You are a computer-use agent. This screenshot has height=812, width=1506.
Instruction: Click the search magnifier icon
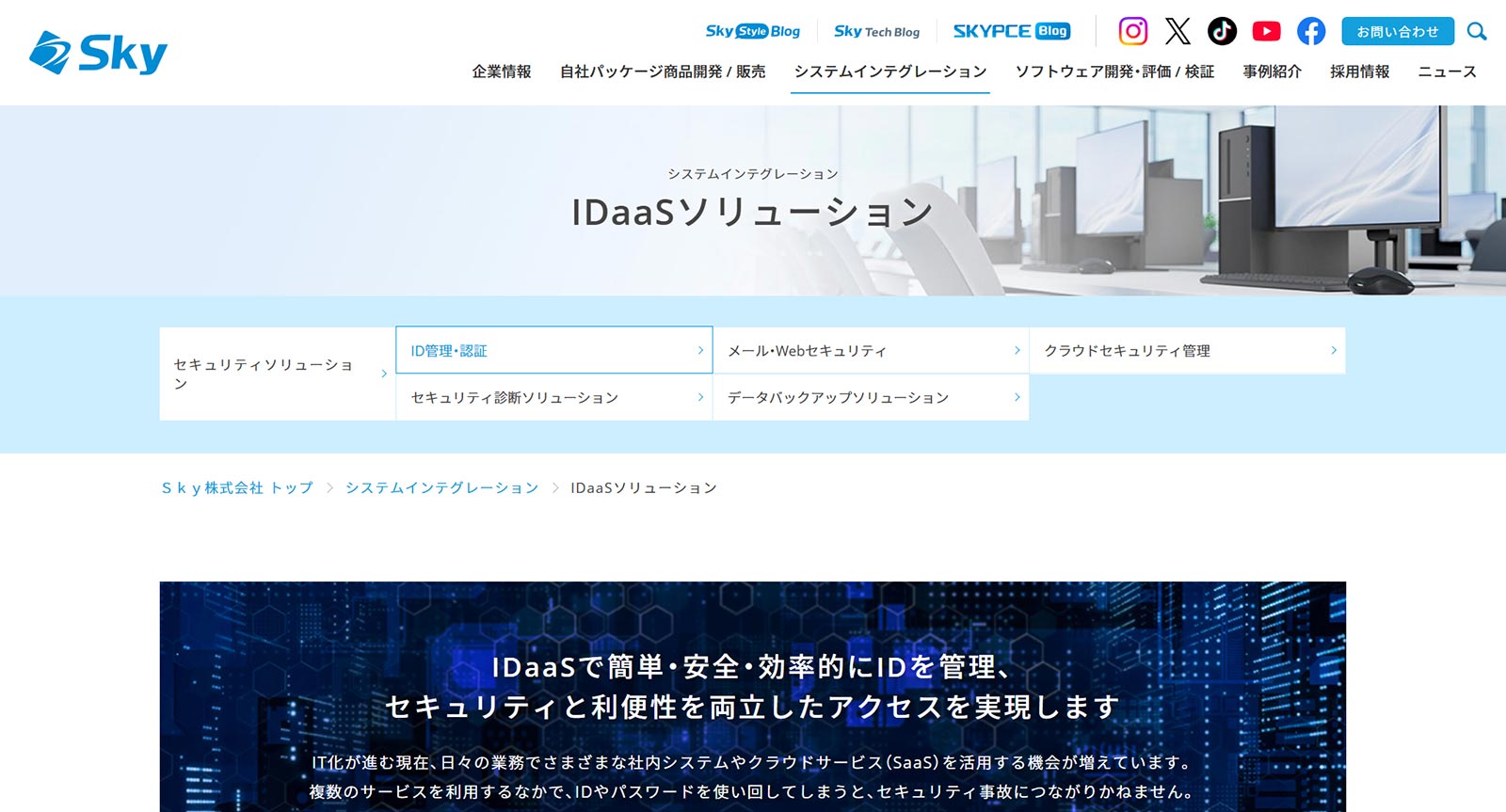coord(1477,31)
